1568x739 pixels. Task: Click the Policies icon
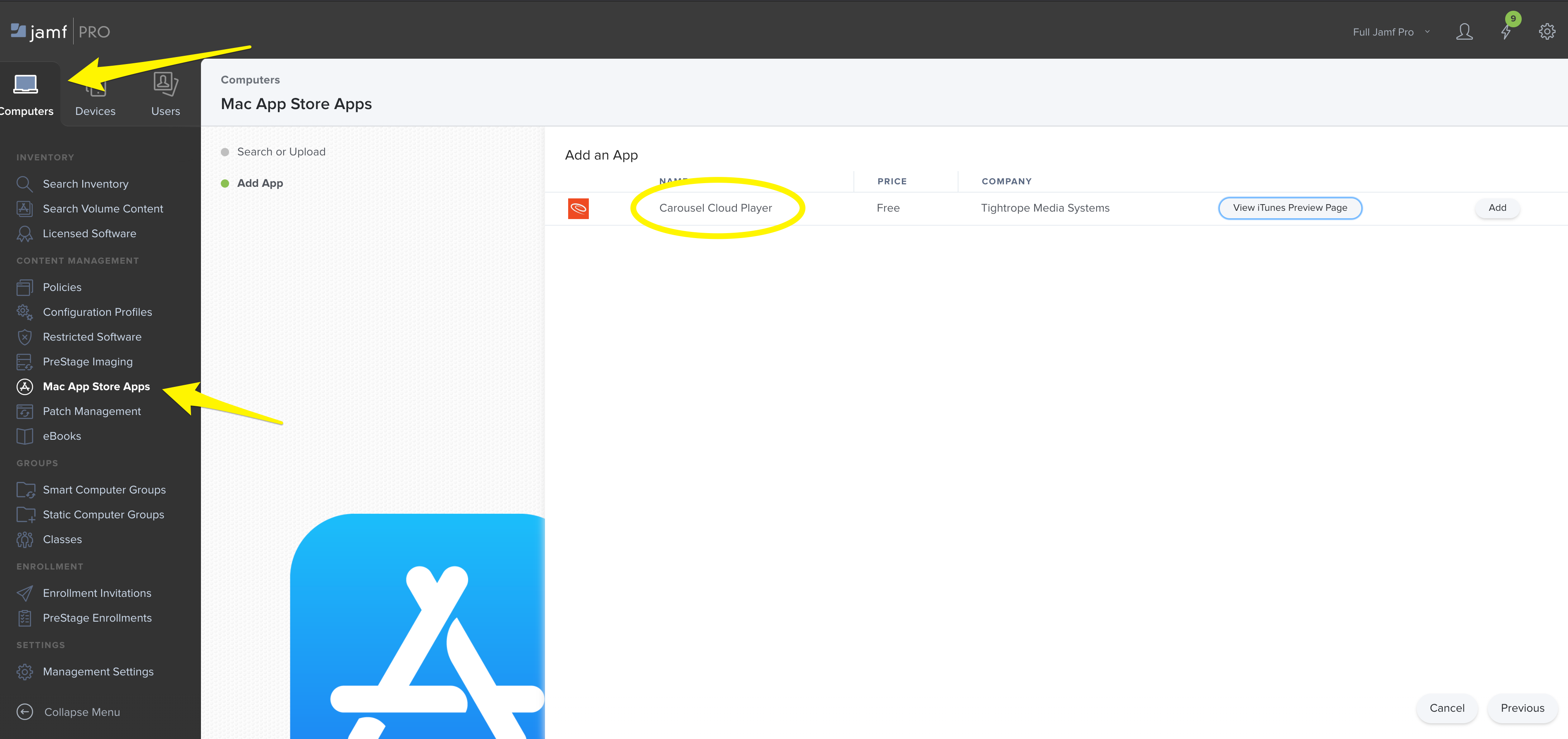(24, 287)
